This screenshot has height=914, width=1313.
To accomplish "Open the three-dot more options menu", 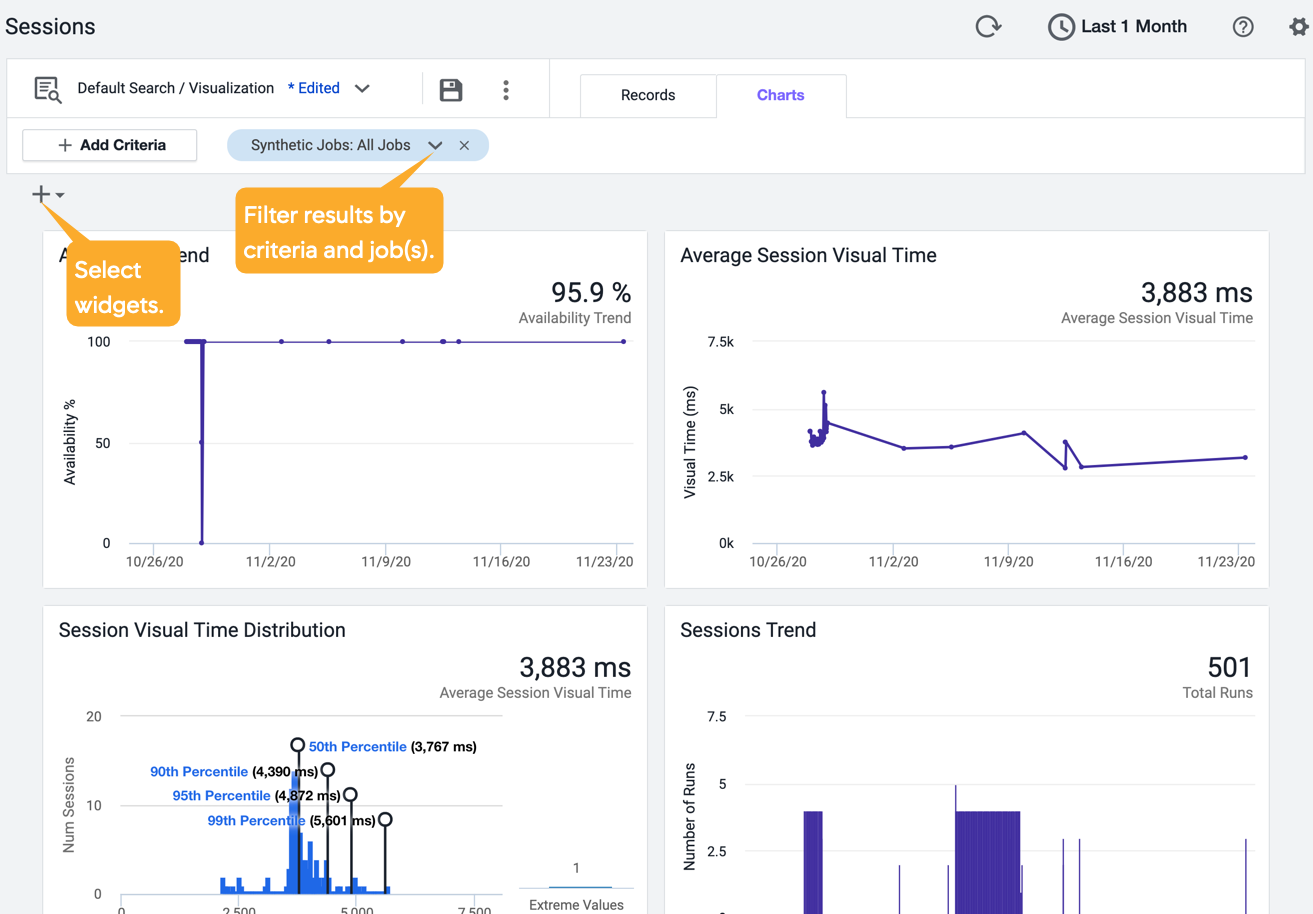I will point(506,90).
